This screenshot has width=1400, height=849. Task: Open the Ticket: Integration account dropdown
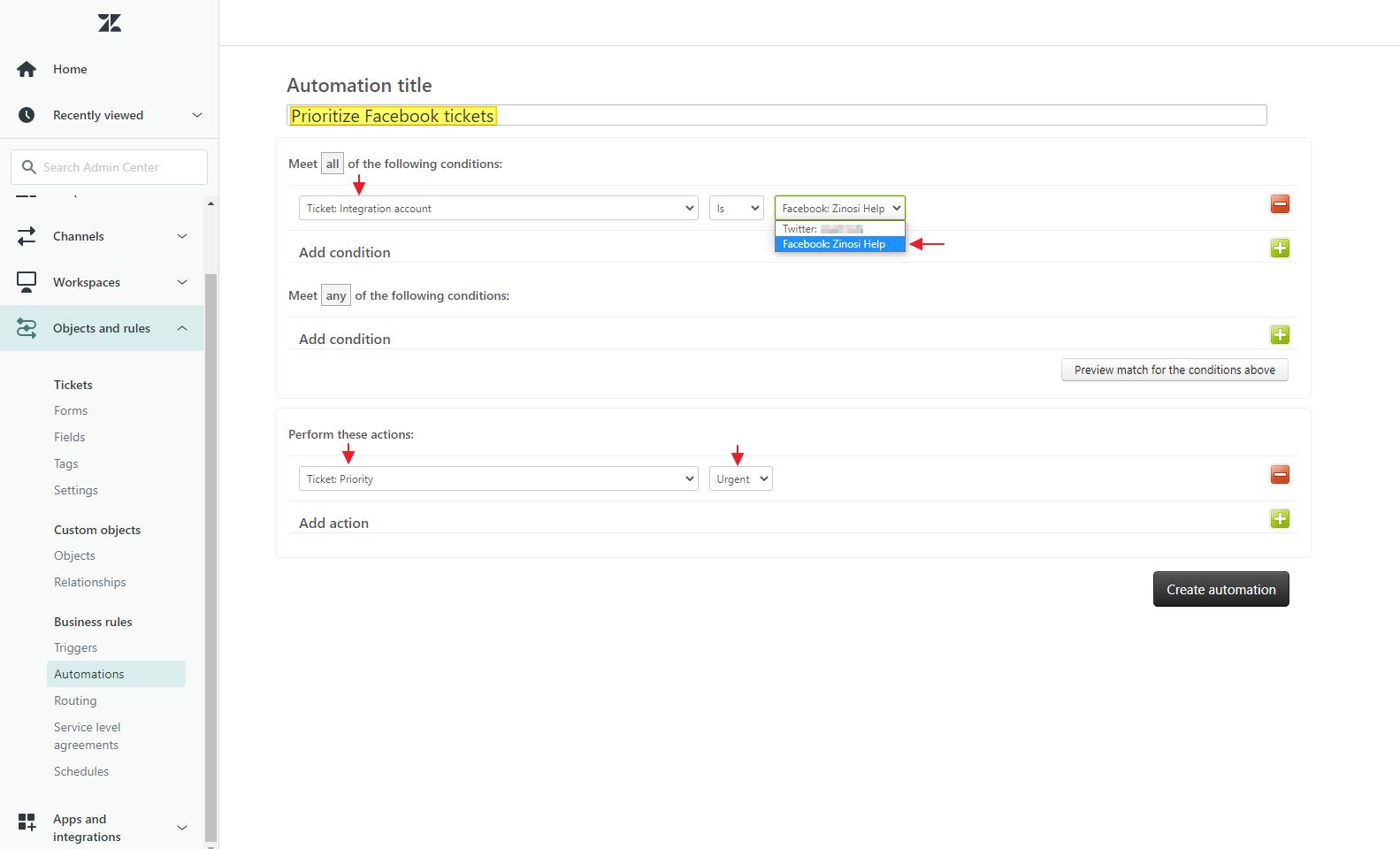pos(499,208)
